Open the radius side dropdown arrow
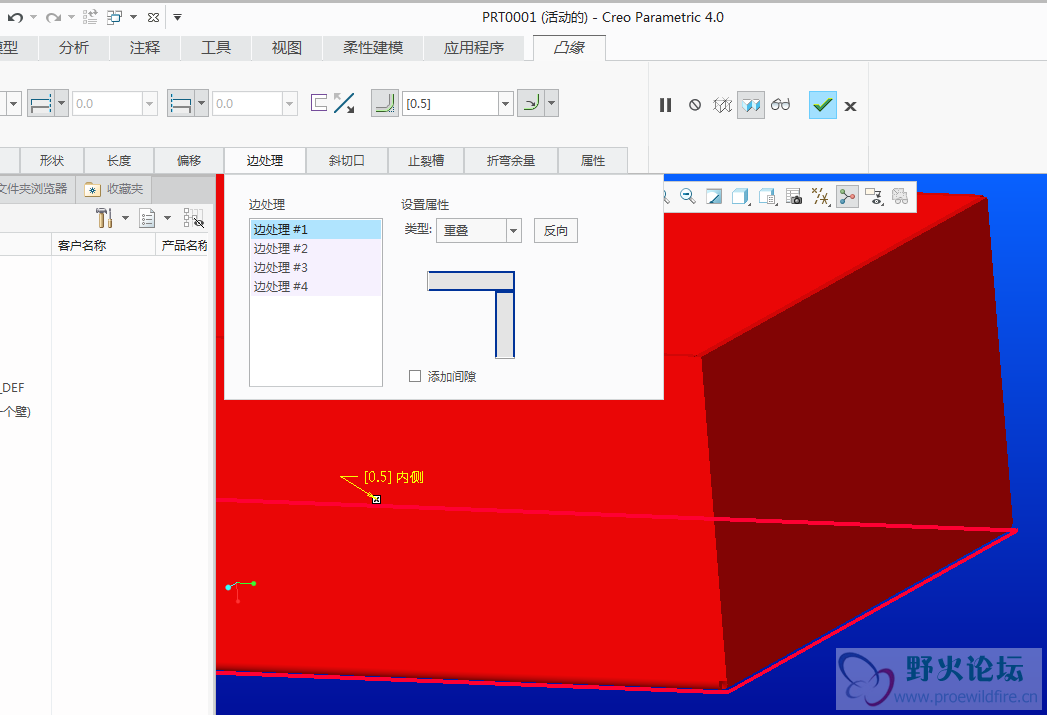The image size is (1047, 715). (x=552, y=103)
